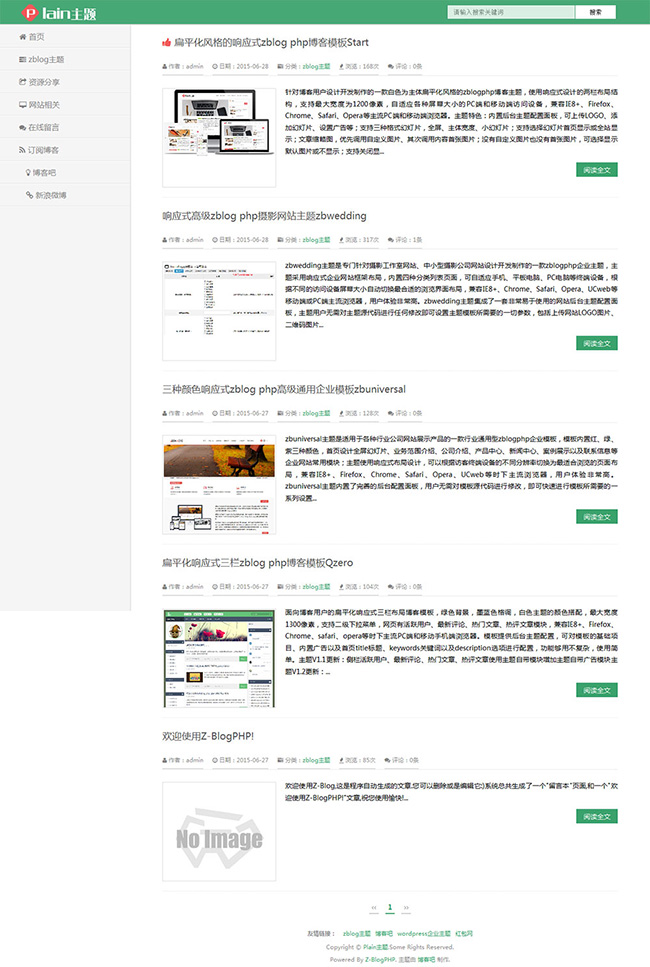This screenshot has width=650, height=967.
Task: Go to previous page with « pagination arrow
Action: point(374,907)
